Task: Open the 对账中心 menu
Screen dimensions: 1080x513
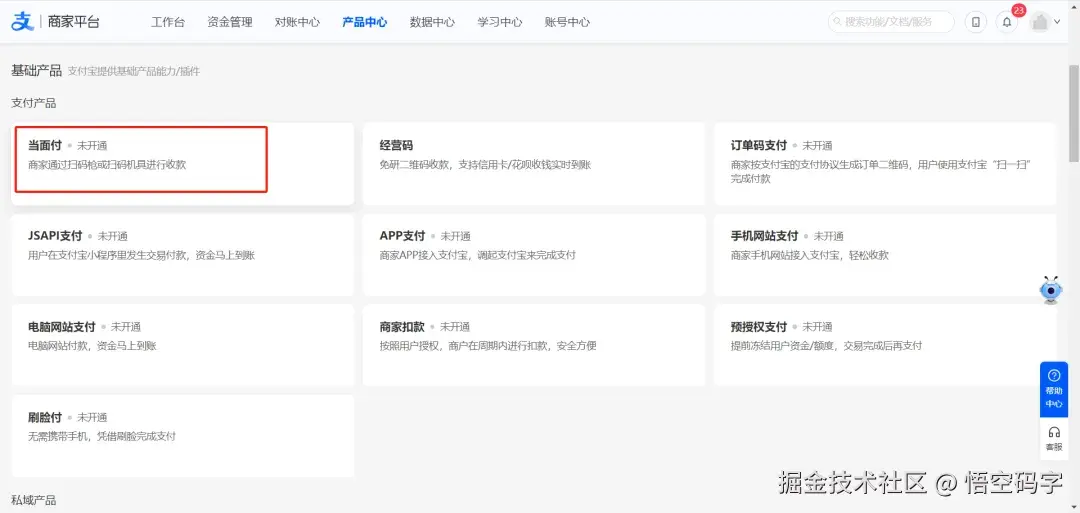Action: pos(298,22)
